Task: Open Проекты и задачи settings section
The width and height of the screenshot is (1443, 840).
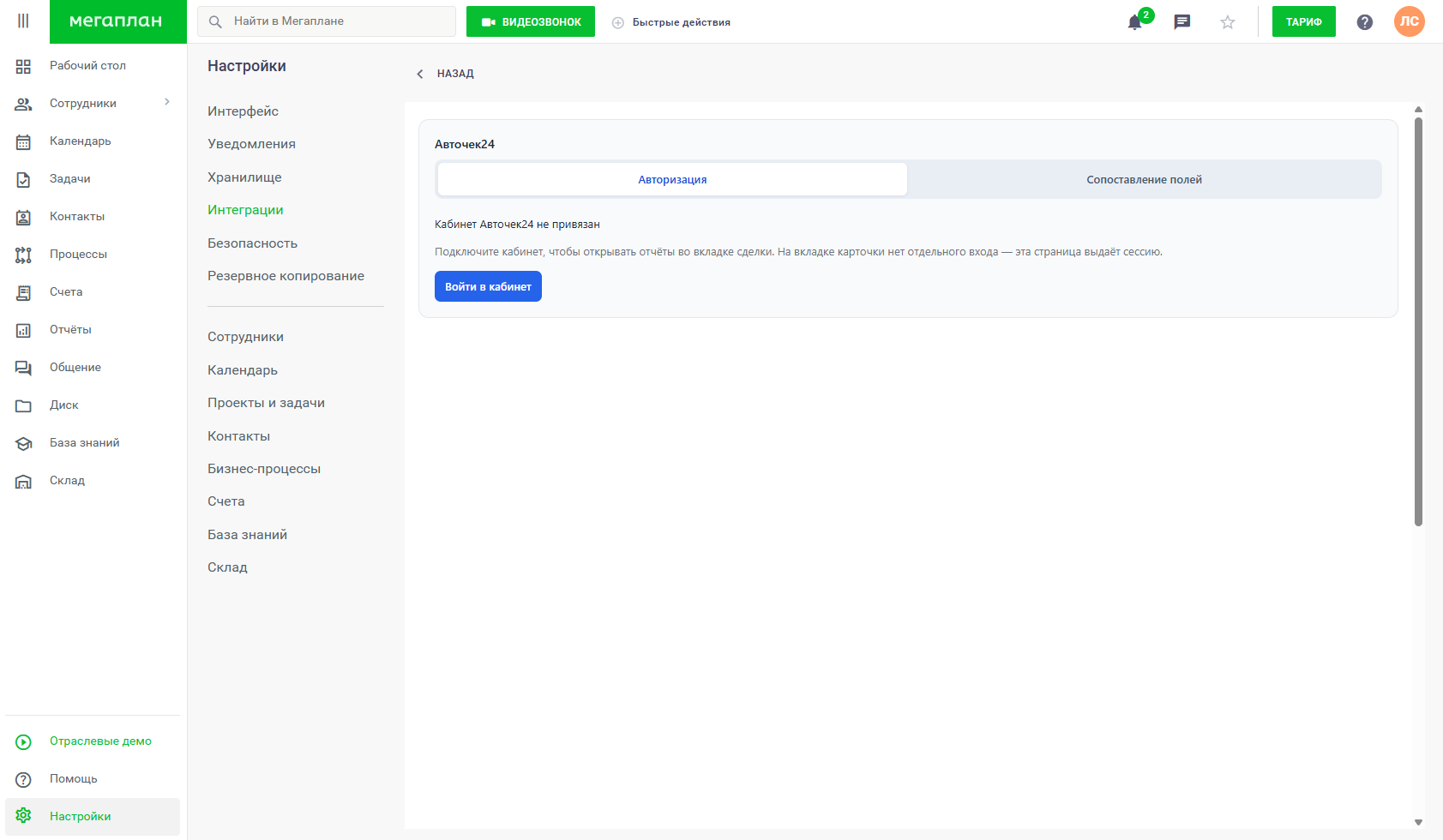Action: (266, 403)
